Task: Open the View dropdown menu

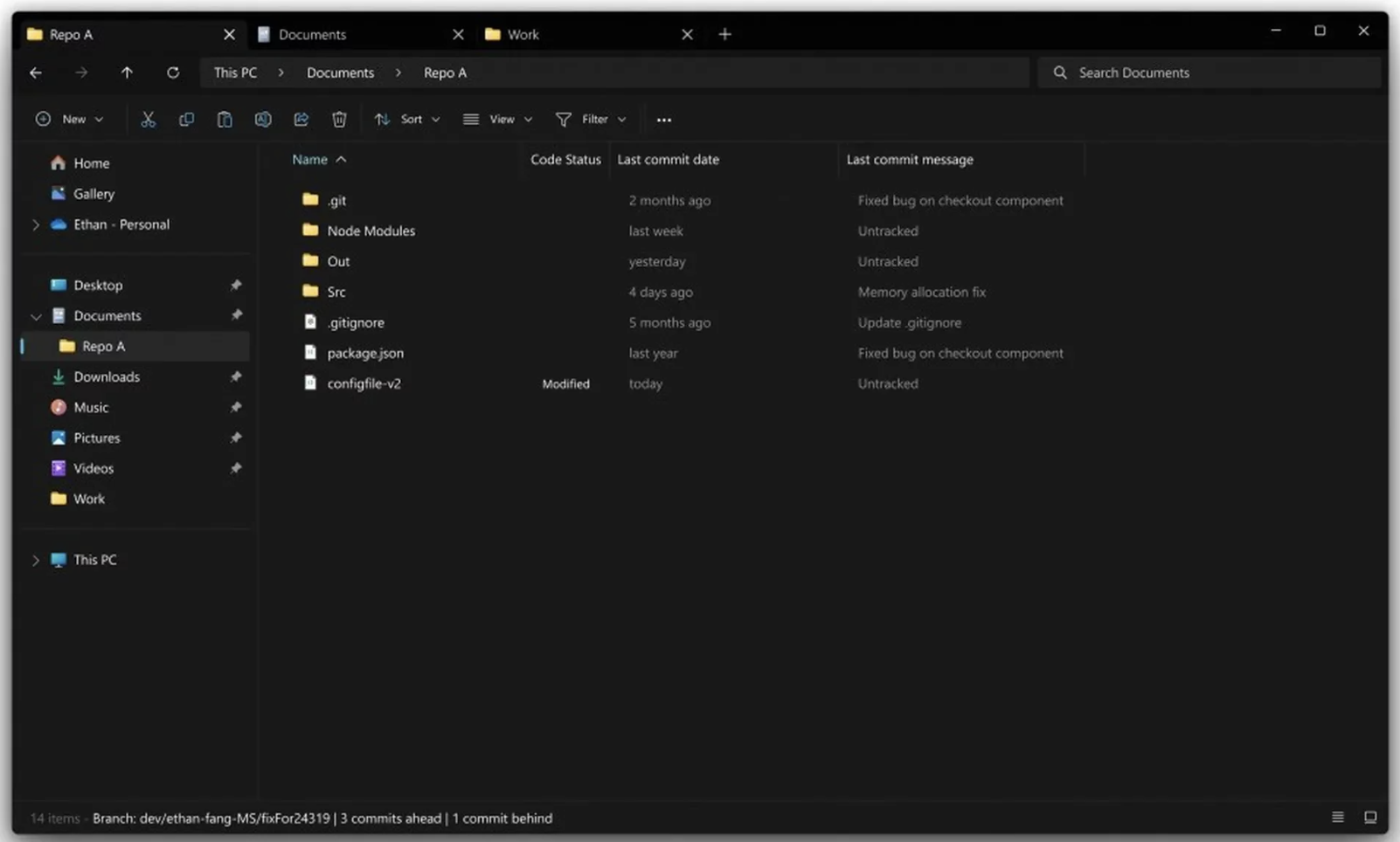Action: tap(497, 120)
